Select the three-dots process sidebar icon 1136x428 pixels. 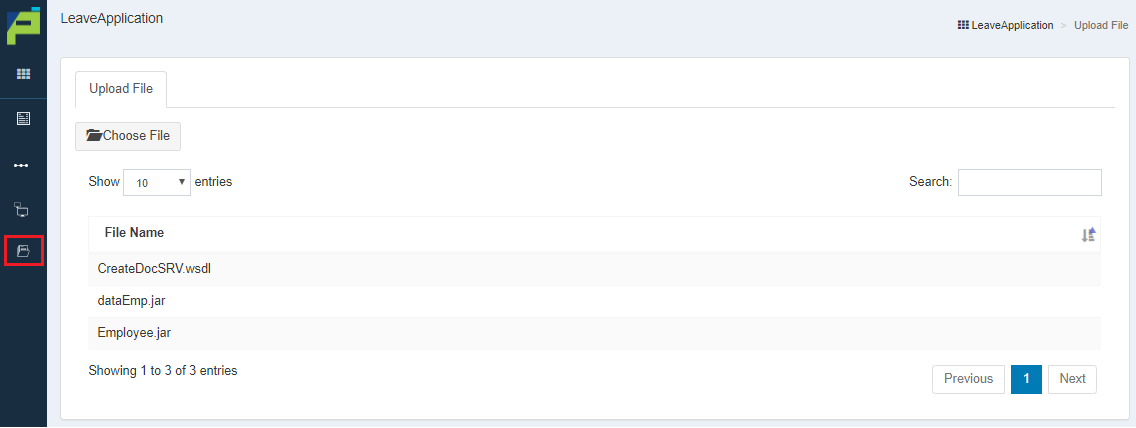[22, 165]
